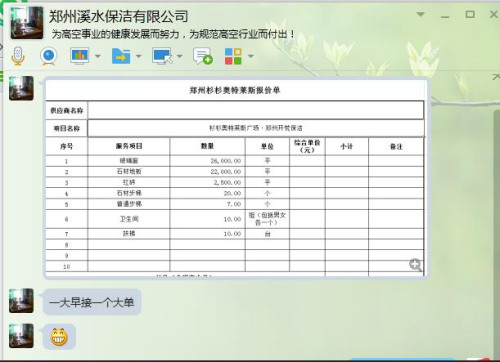Expand the apps grid dropdown arrow

(251, 56)
